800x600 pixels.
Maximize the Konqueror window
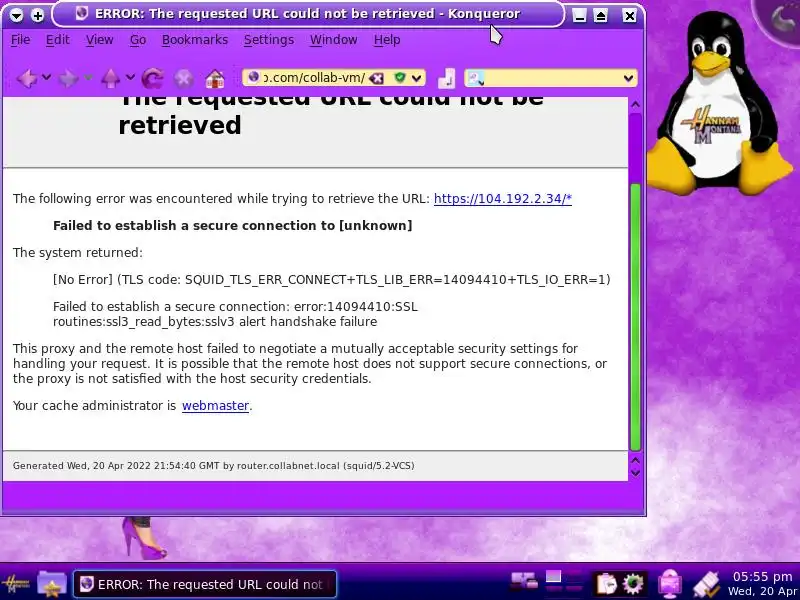601,16
